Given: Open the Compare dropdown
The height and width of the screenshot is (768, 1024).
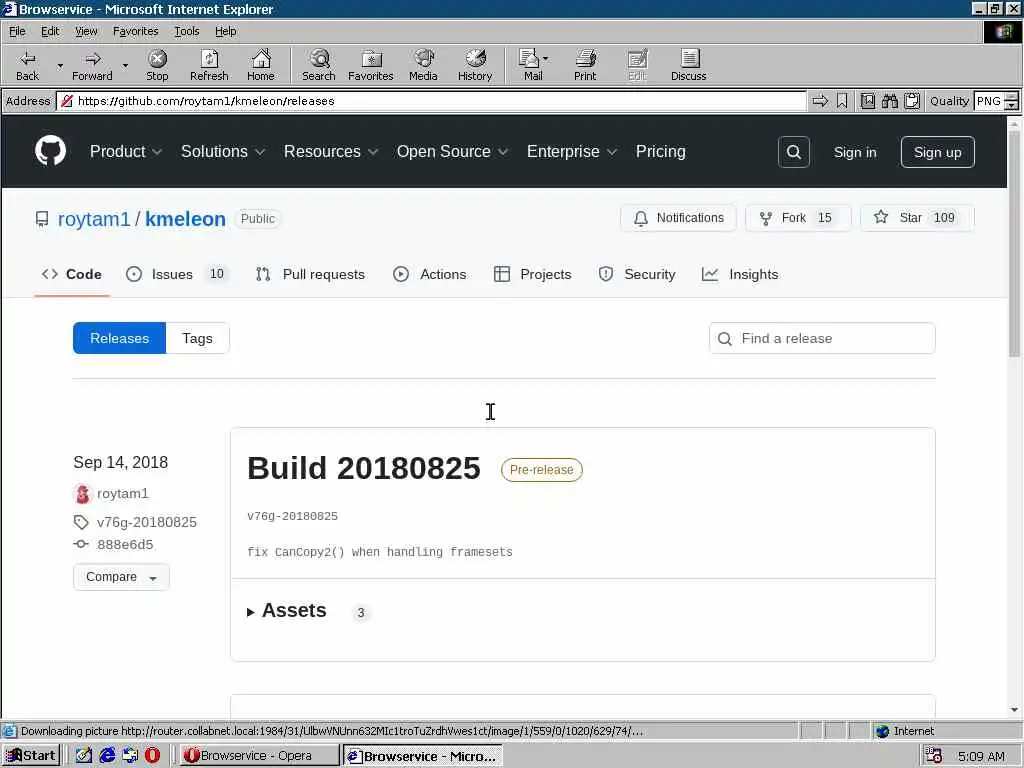Looking at the screenshot, I should [121, 577].
